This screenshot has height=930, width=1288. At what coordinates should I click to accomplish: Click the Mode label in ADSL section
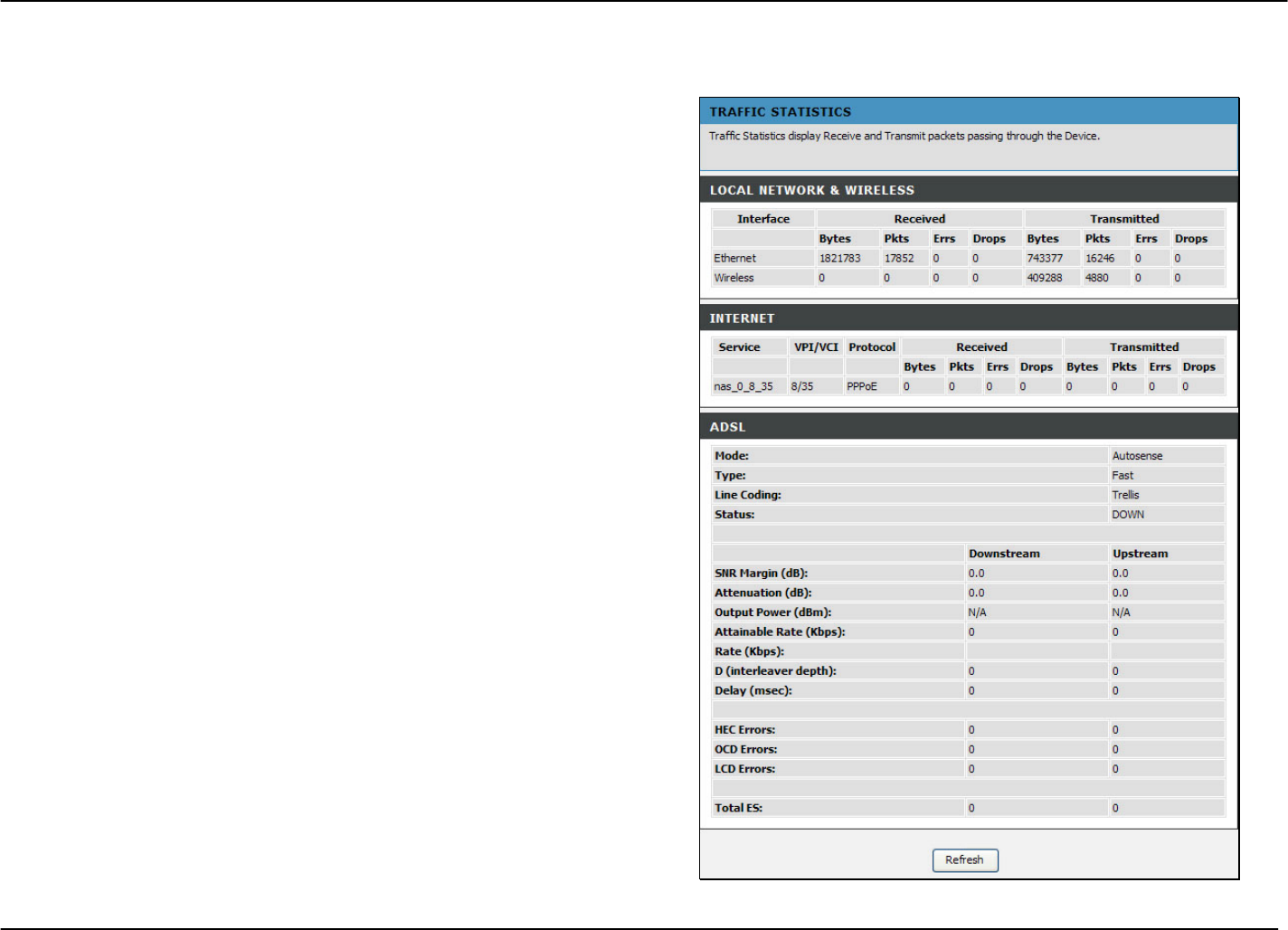click(x=732, y=457)
